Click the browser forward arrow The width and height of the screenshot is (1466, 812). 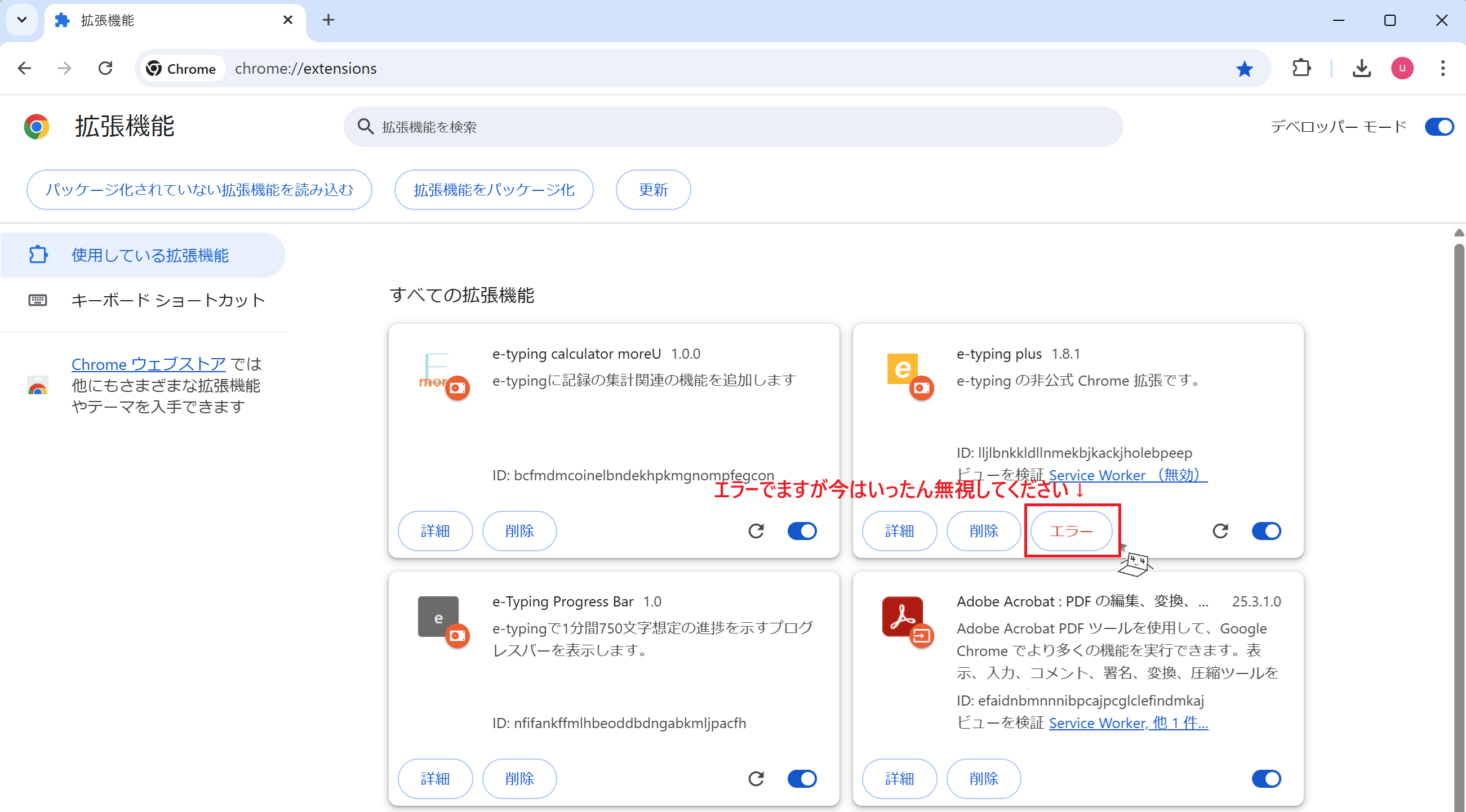[65, 68]
